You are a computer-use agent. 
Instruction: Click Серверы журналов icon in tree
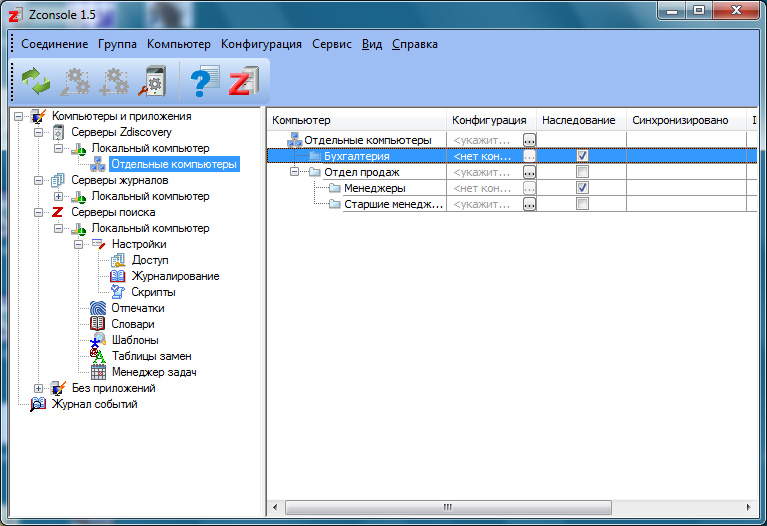tap(58, 181)
